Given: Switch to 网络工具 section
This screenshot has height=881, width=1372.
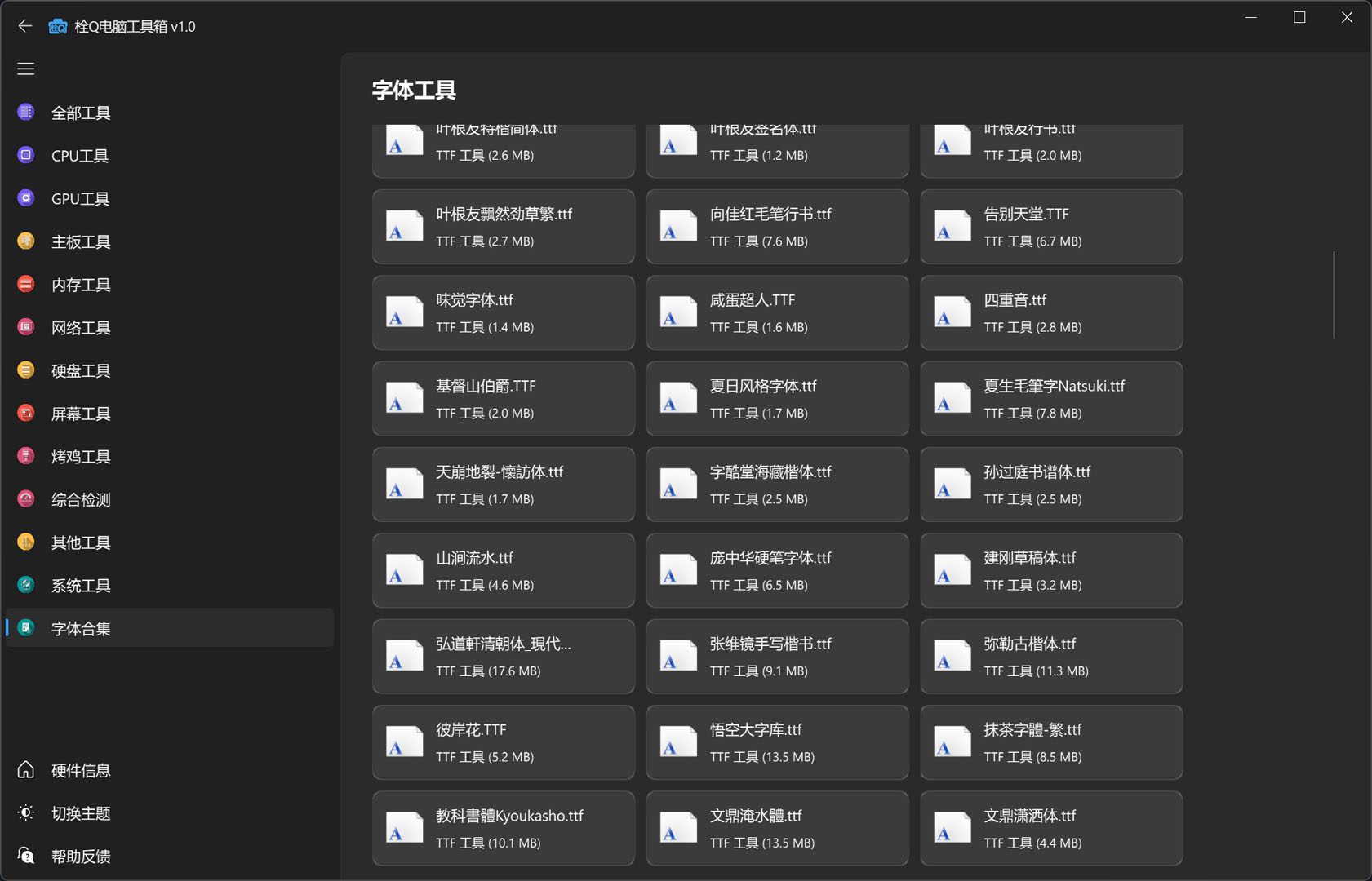Looking at the screenshot, I should pos(80,328).
